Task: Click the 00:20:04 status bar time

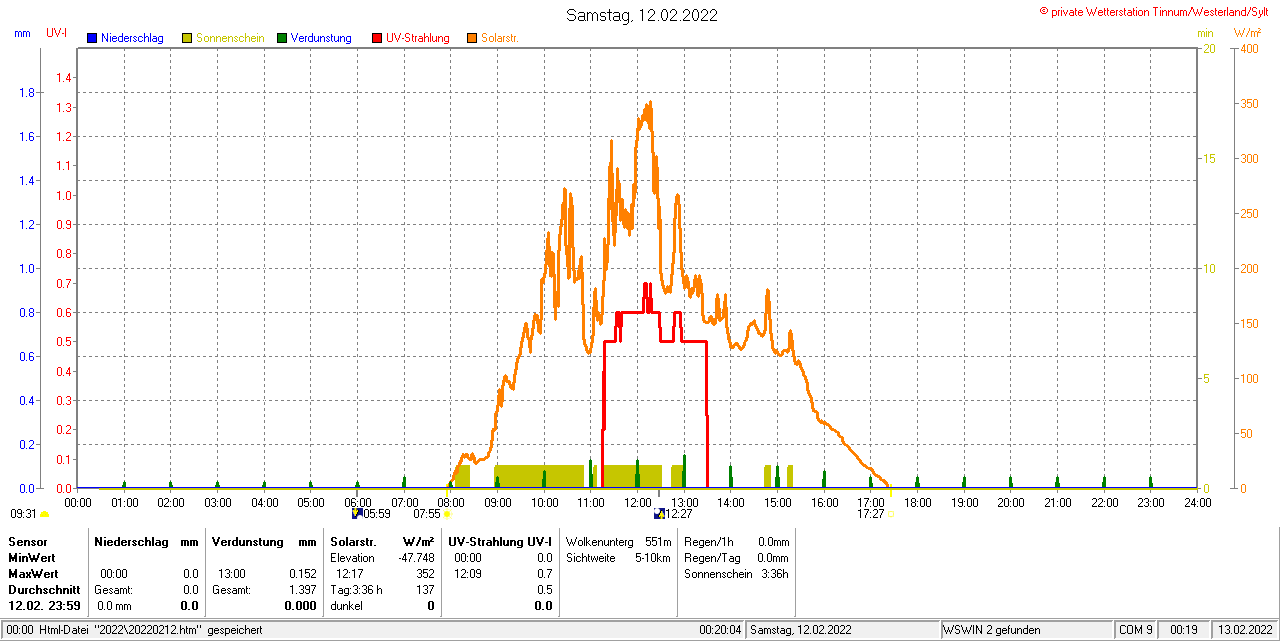Action: pos(720,630)
